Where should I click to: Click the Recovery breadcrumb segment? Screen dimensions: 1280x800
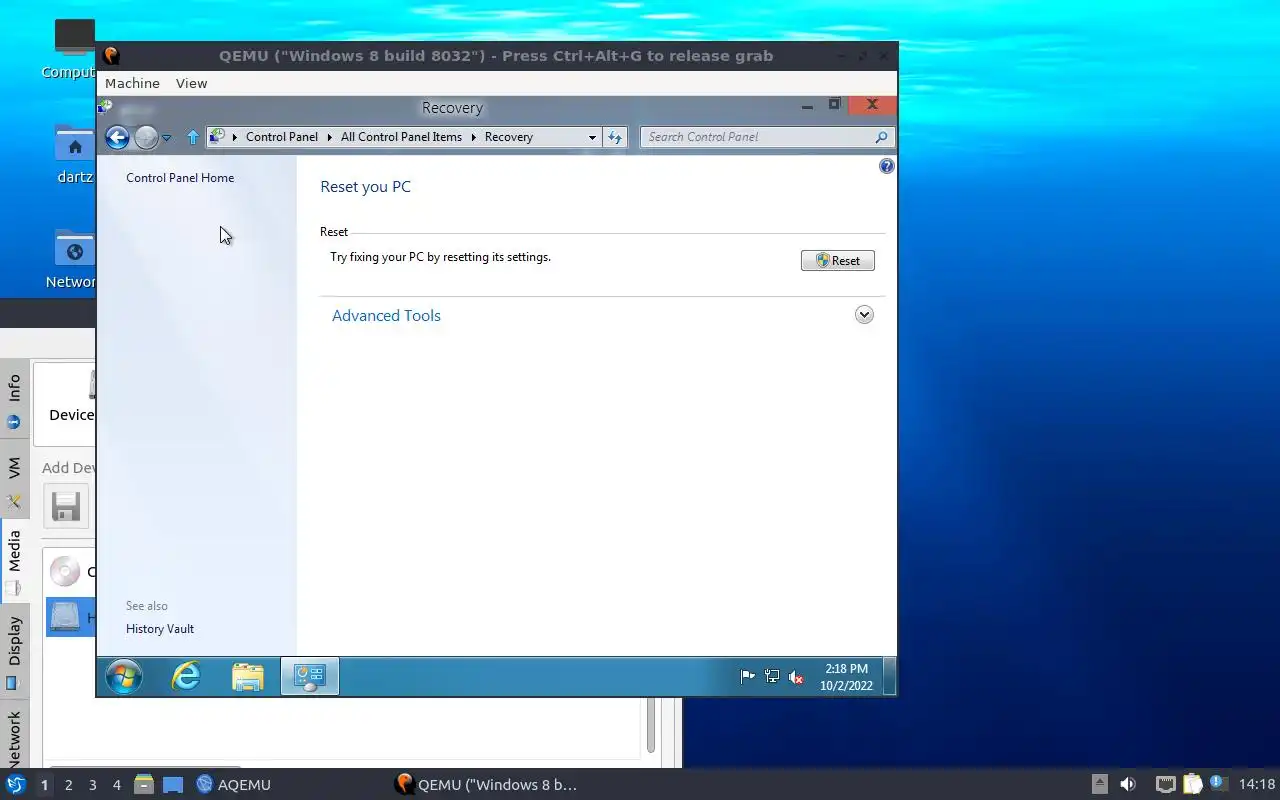click(509, 137)
